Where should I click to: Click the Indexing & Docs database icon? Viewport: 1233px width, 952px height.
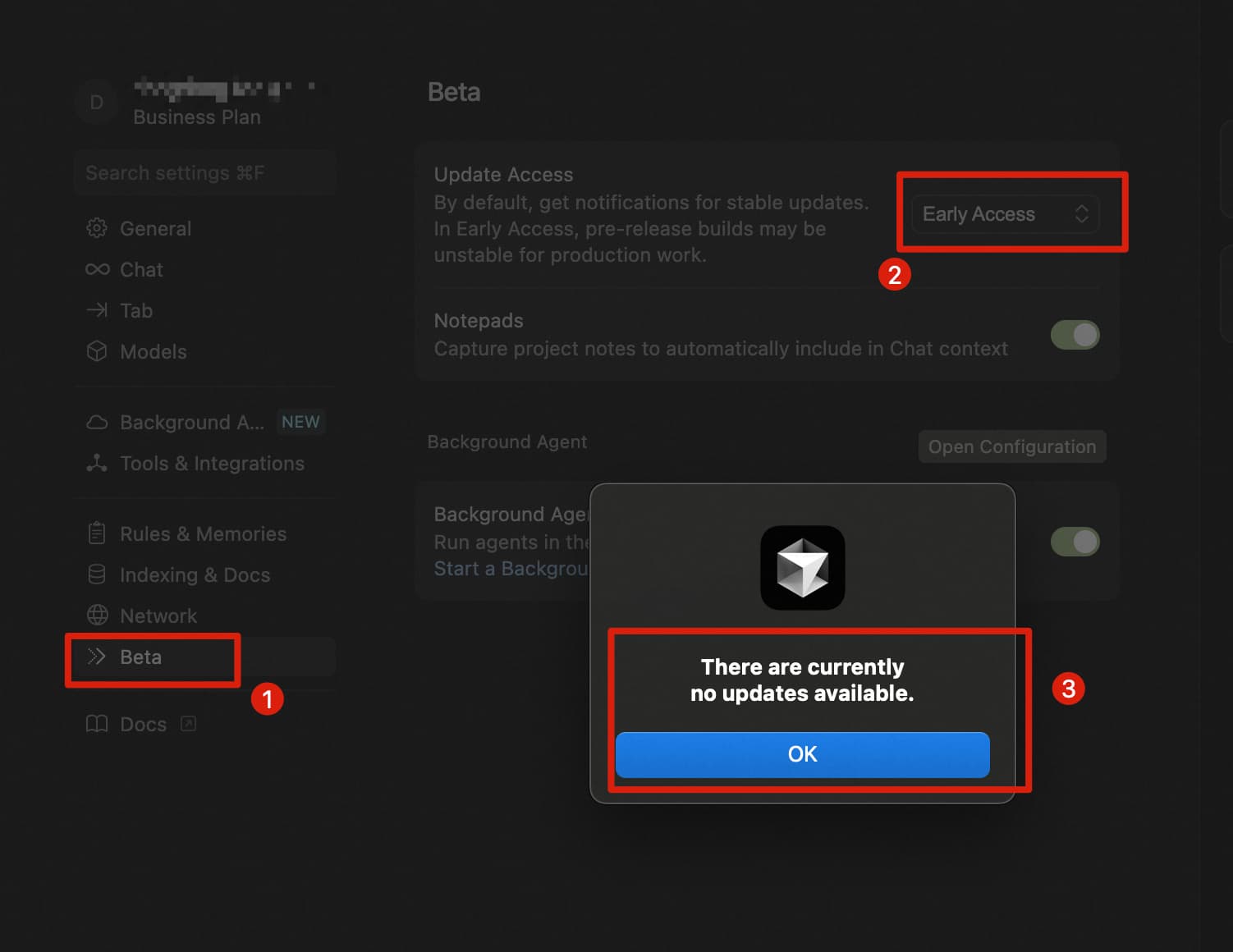point(97,574)
